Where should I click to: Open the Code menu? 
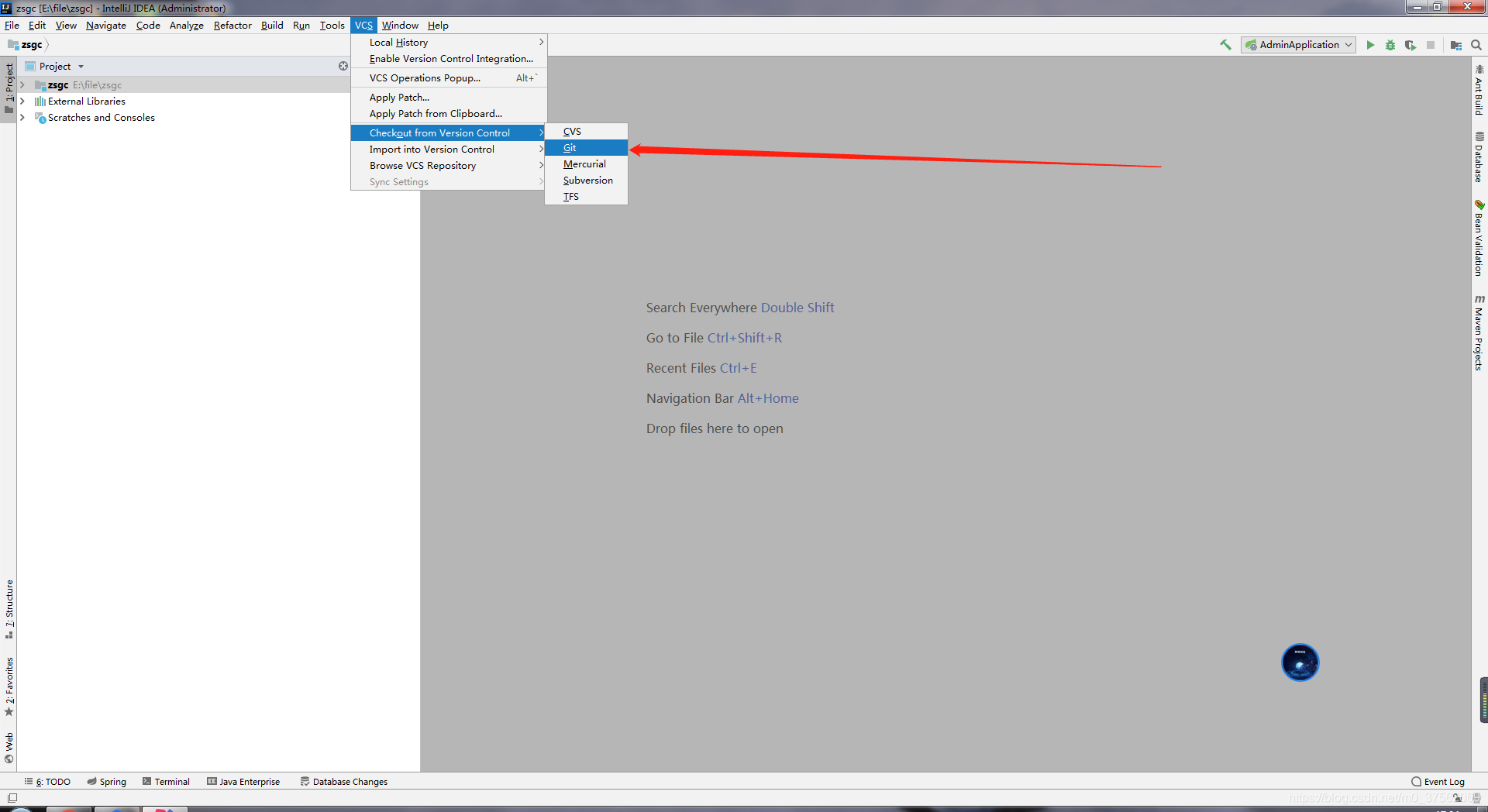148,26
